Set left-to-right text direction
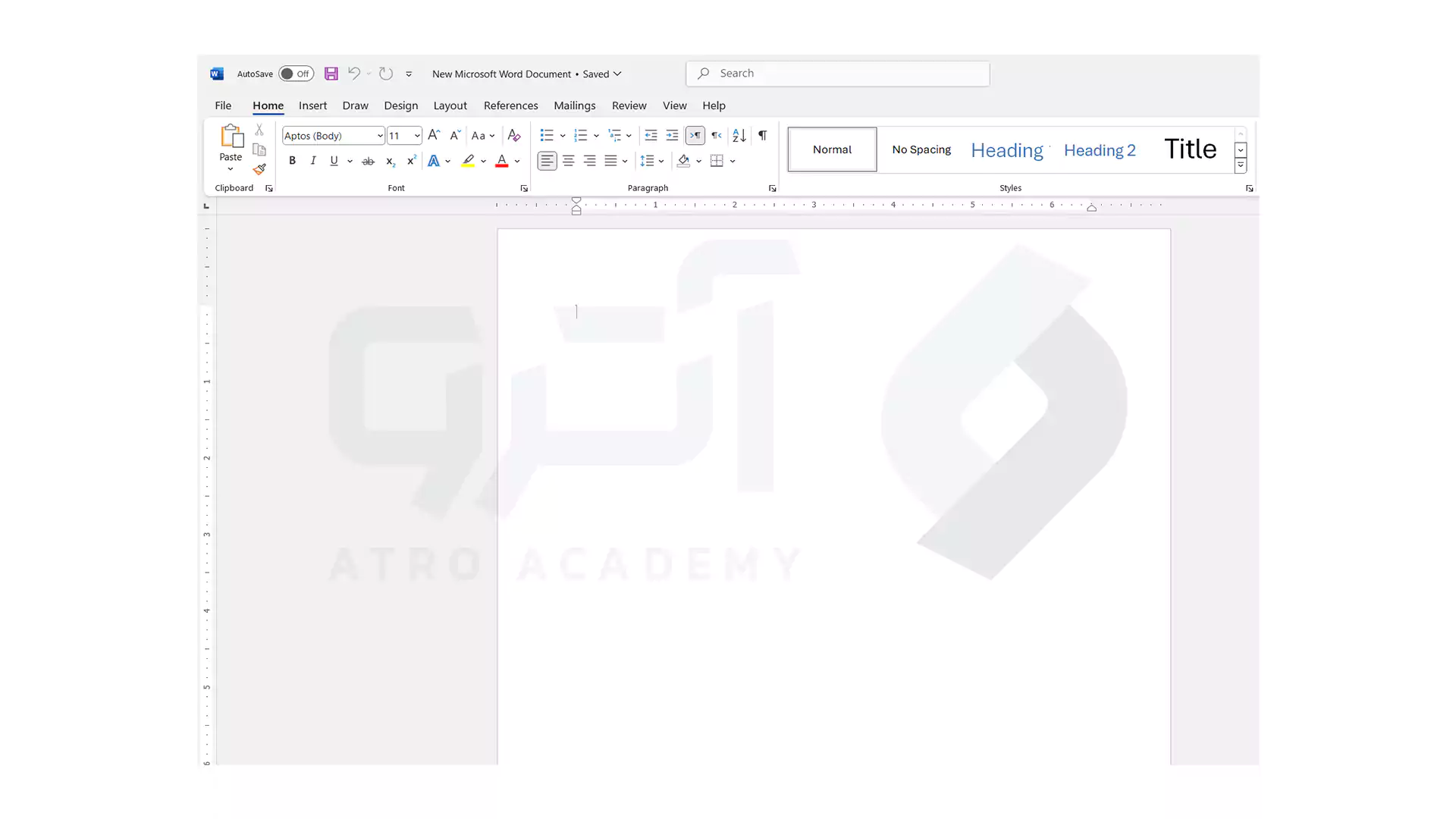 tap(695, 135)
